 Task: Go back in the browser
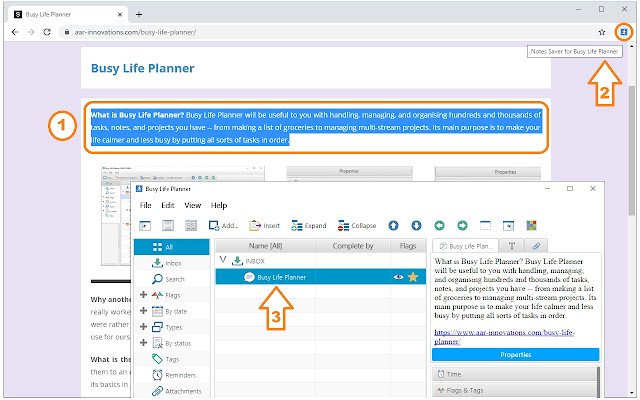coord(15,32)
